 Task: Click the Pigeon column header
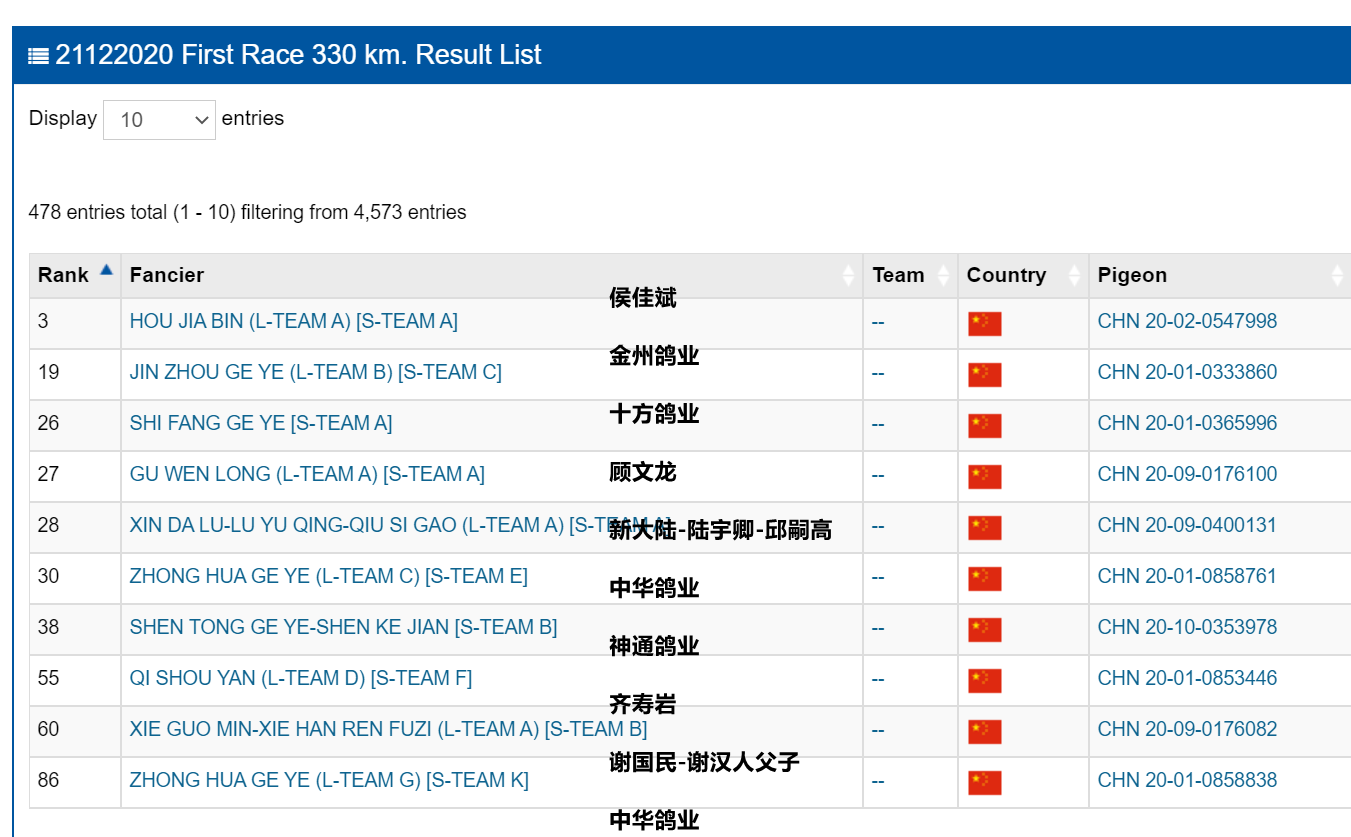[x=1220, y=275]
